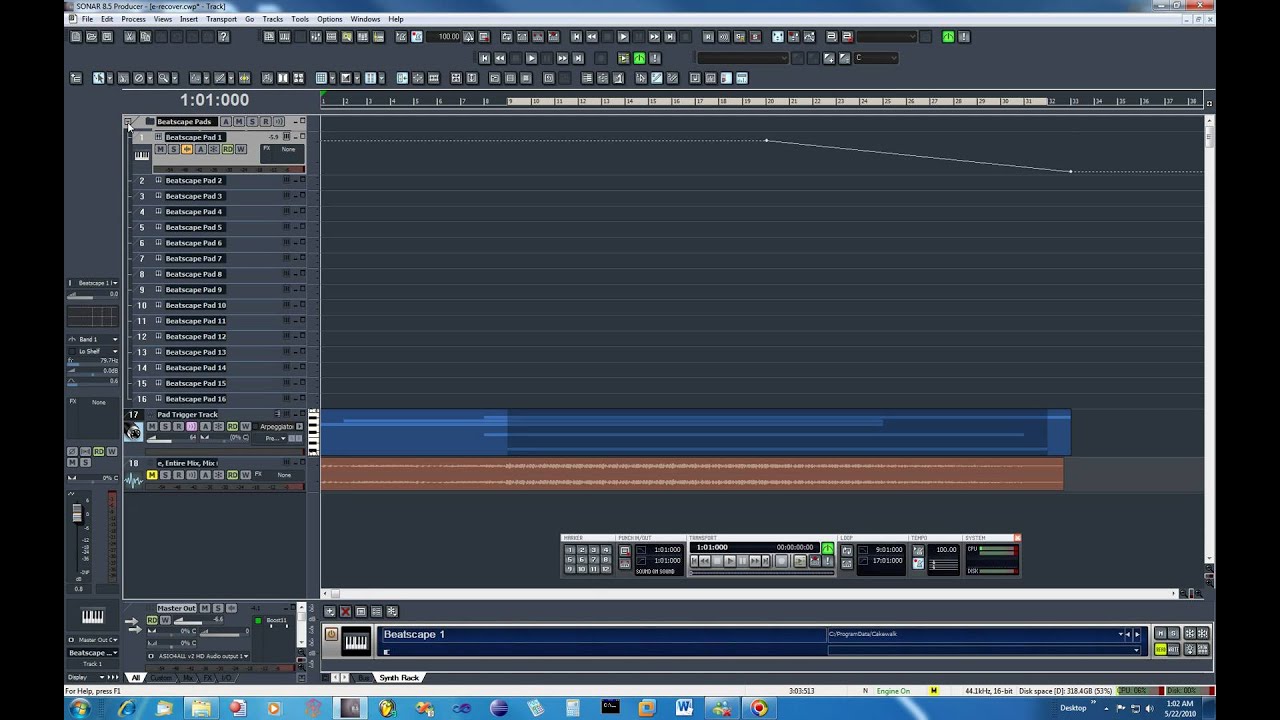Click the metronome icon beside tempo 100.00
Image resolution: width=1280 pixels, height=720 pixels.
(416, 37)
